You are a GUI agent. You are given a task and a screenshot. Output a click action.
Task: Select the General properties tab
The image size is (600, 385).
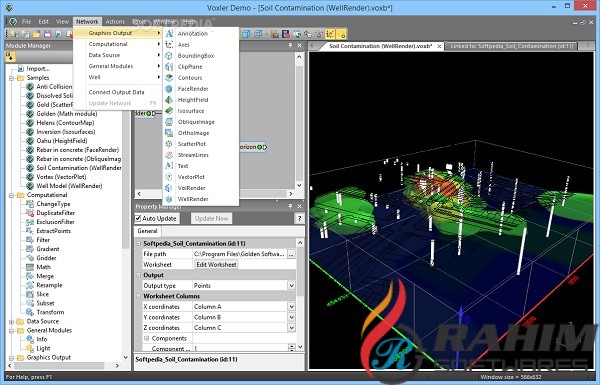coord(147,231)
